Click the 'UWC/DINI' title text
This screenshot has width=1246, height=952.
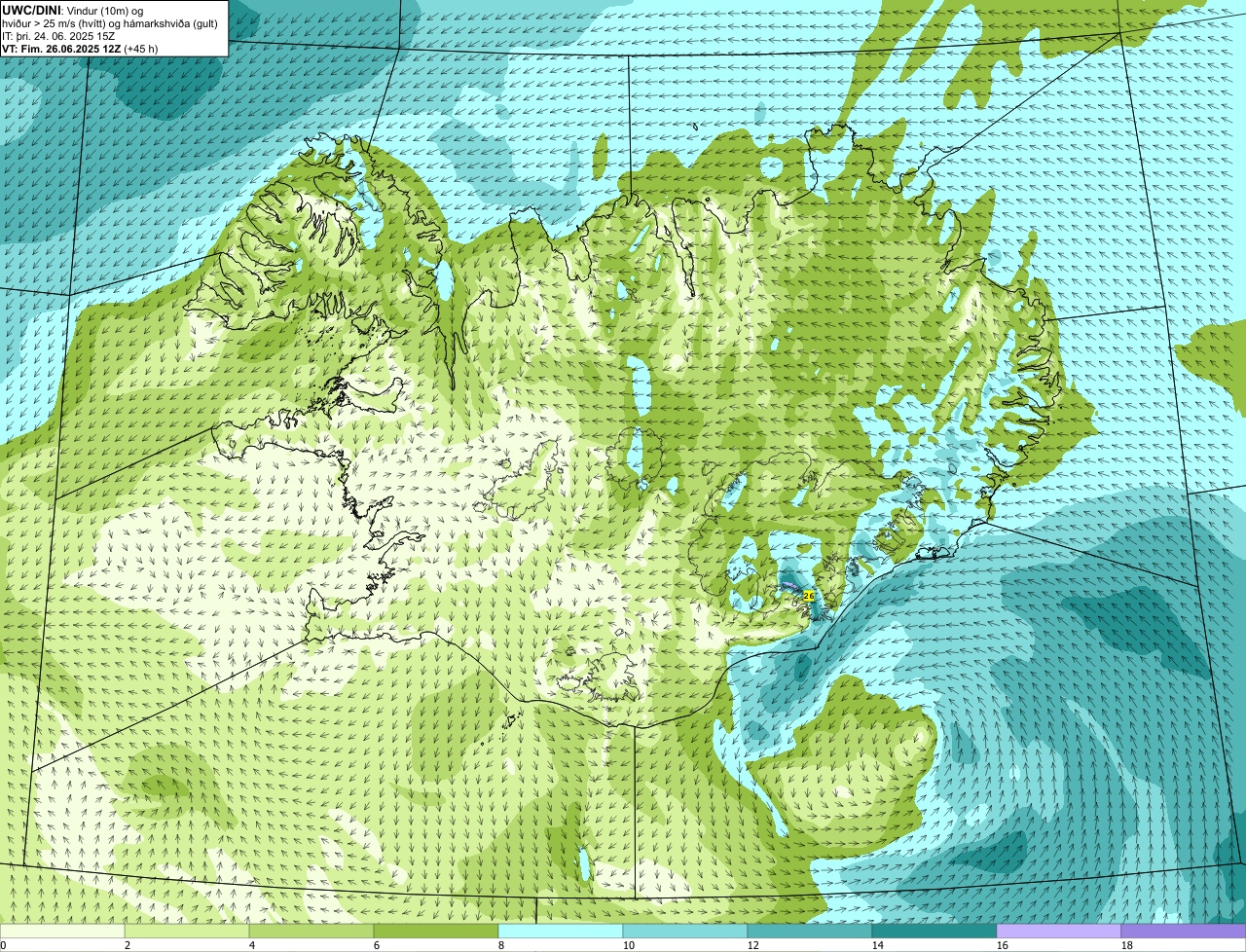[x=32, y=10]
